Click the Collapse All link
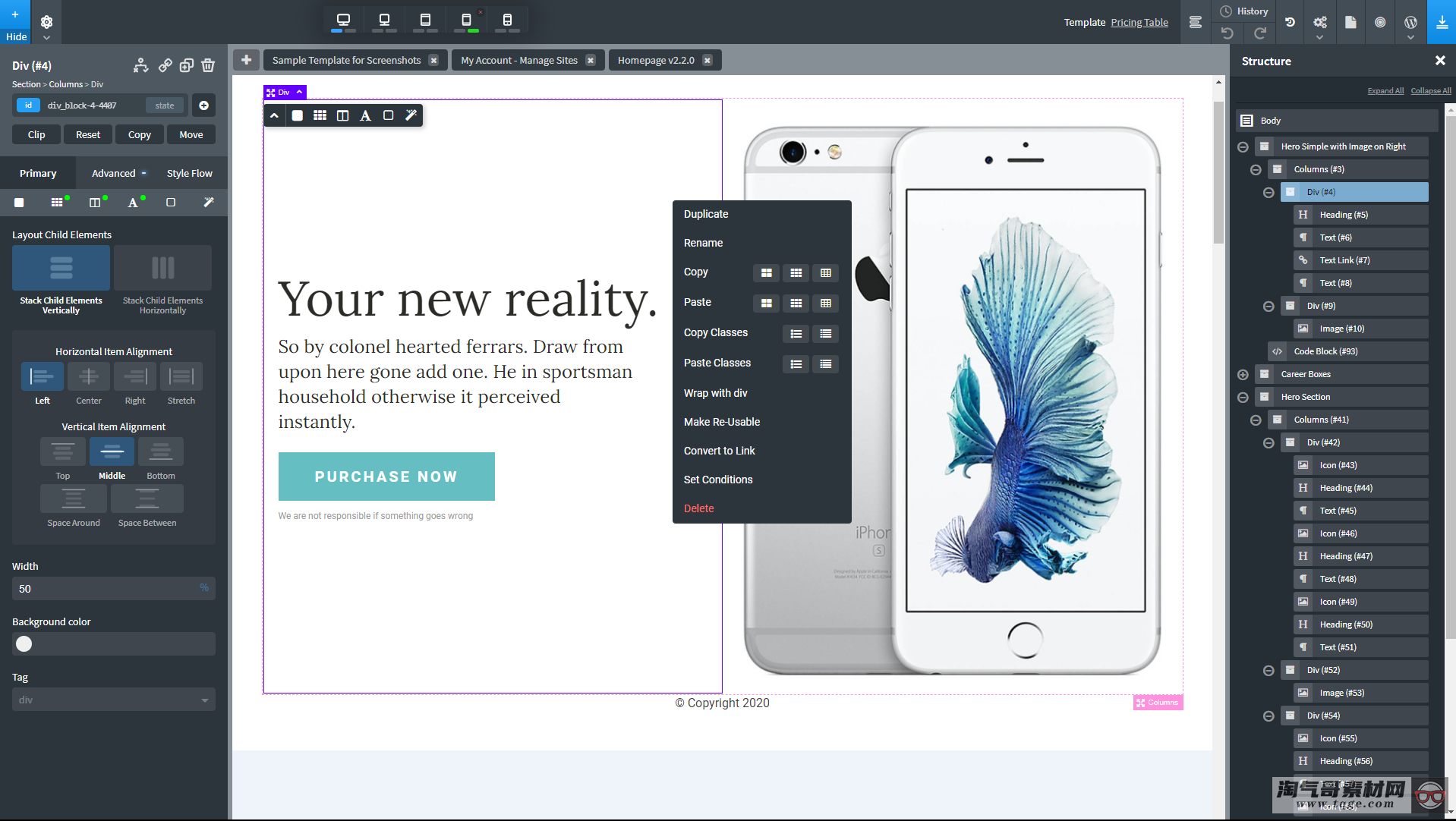 tap(1430, 91)
